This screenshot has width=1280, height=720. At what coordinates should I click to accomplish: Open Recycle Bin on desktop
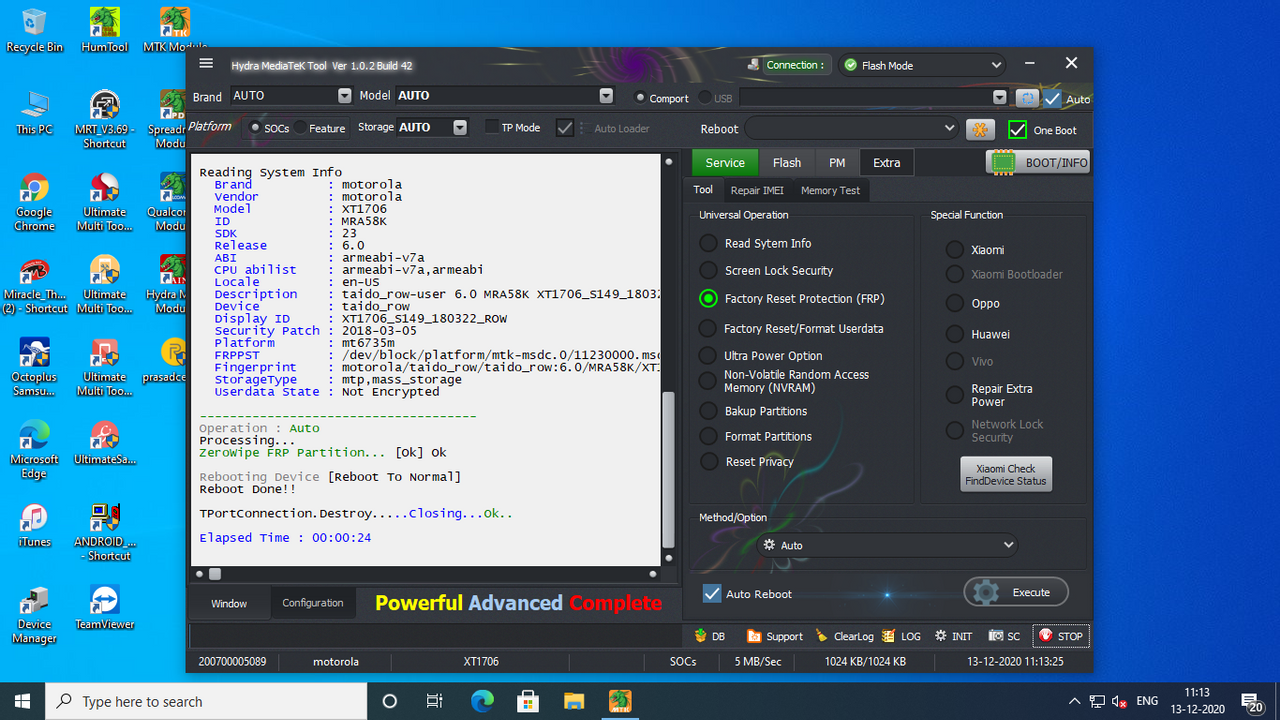click(34, 30)
